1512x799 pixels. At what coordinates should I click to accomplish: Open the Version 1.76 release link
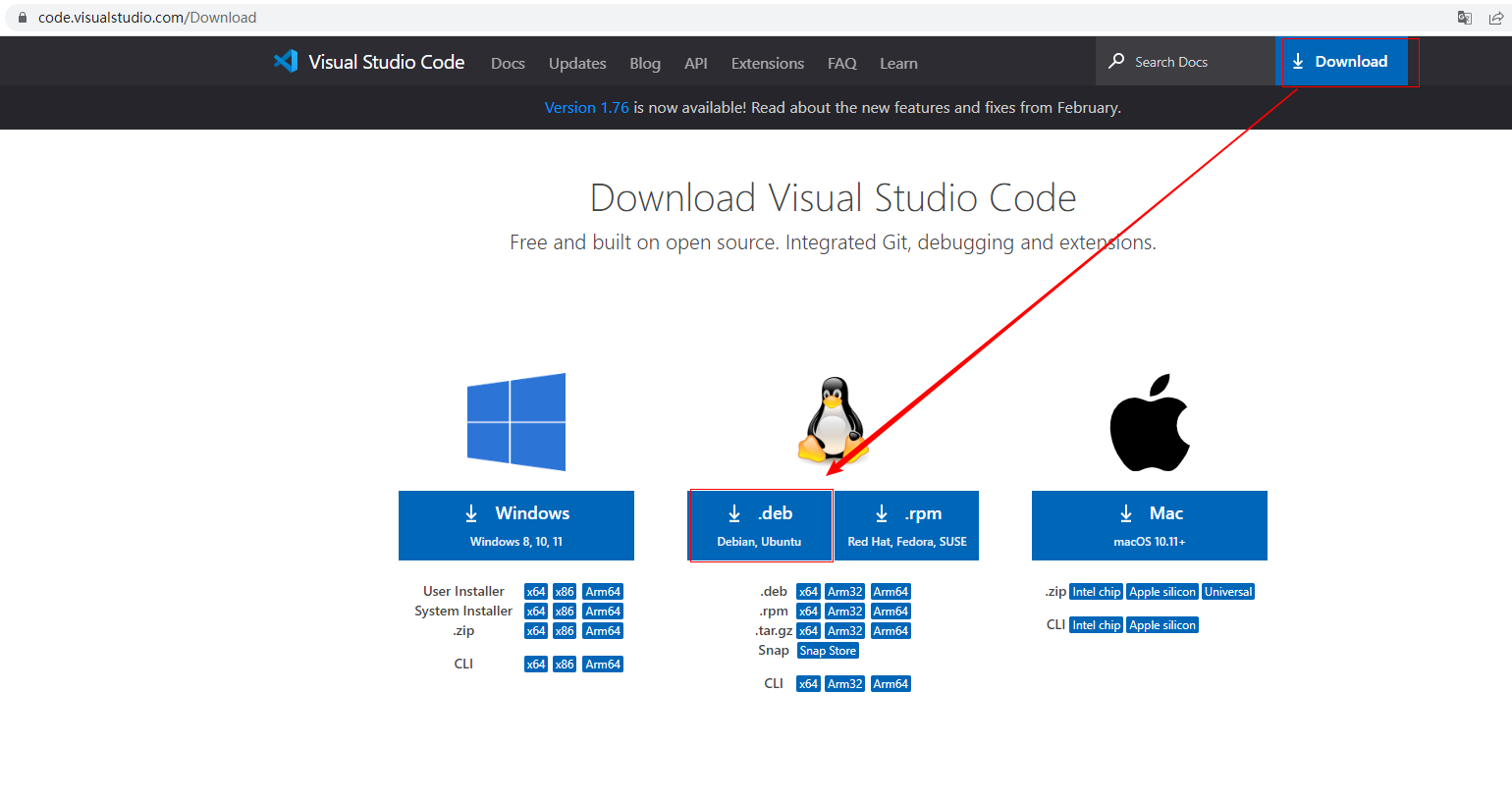[x=587, y=108]
